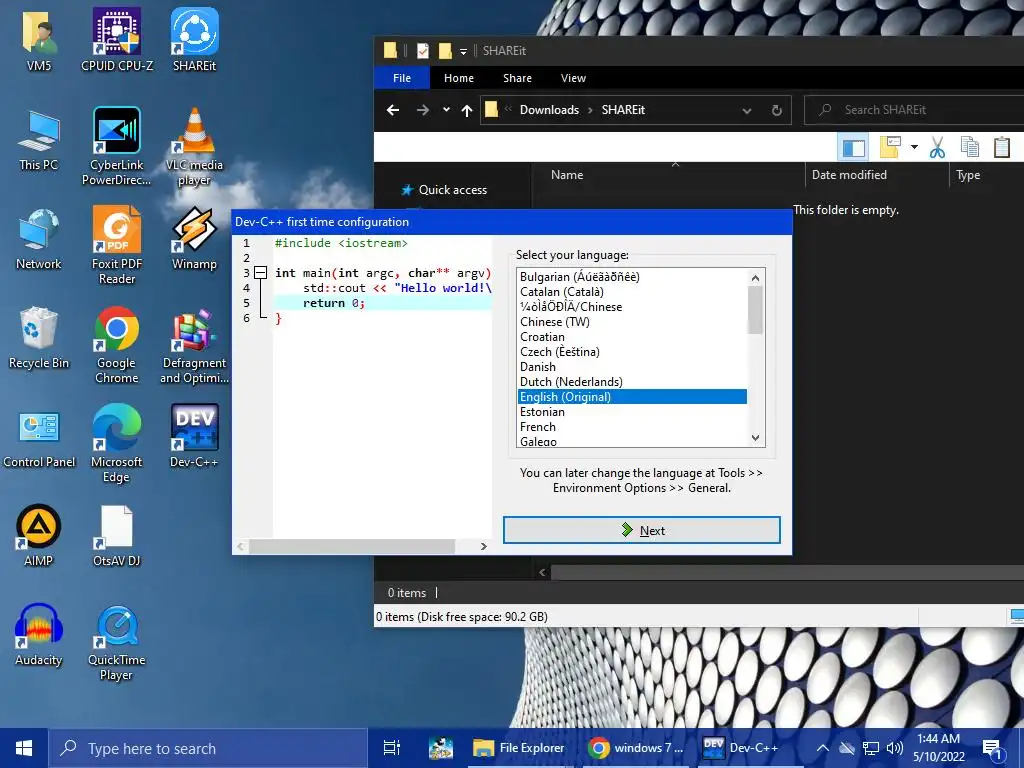Viewport: 1024px width, 768px height.
Task: Select the Dev-C++ desktop shortcut
Action: click(x=195, y=436)
